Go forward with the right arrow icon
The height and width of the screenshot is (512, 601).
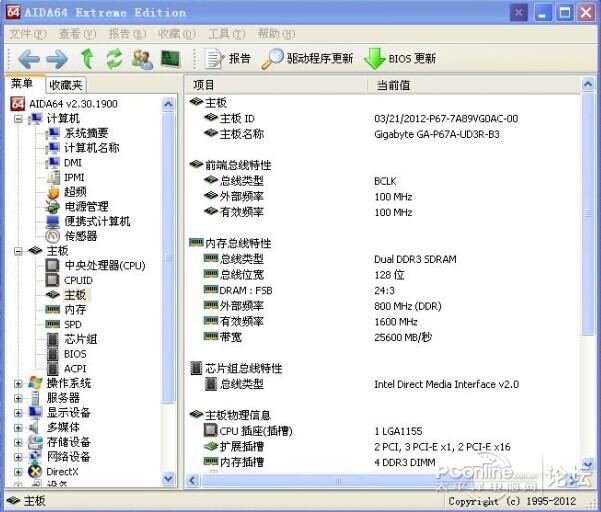(57, 59)
